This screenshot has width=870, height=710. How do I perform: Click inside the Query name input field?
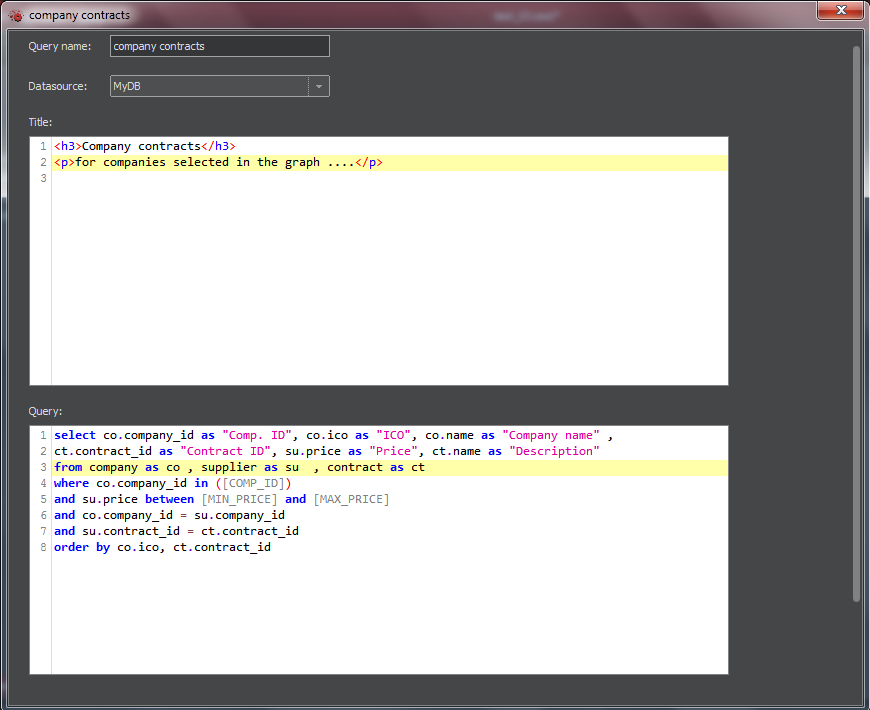tap(218, 46)
